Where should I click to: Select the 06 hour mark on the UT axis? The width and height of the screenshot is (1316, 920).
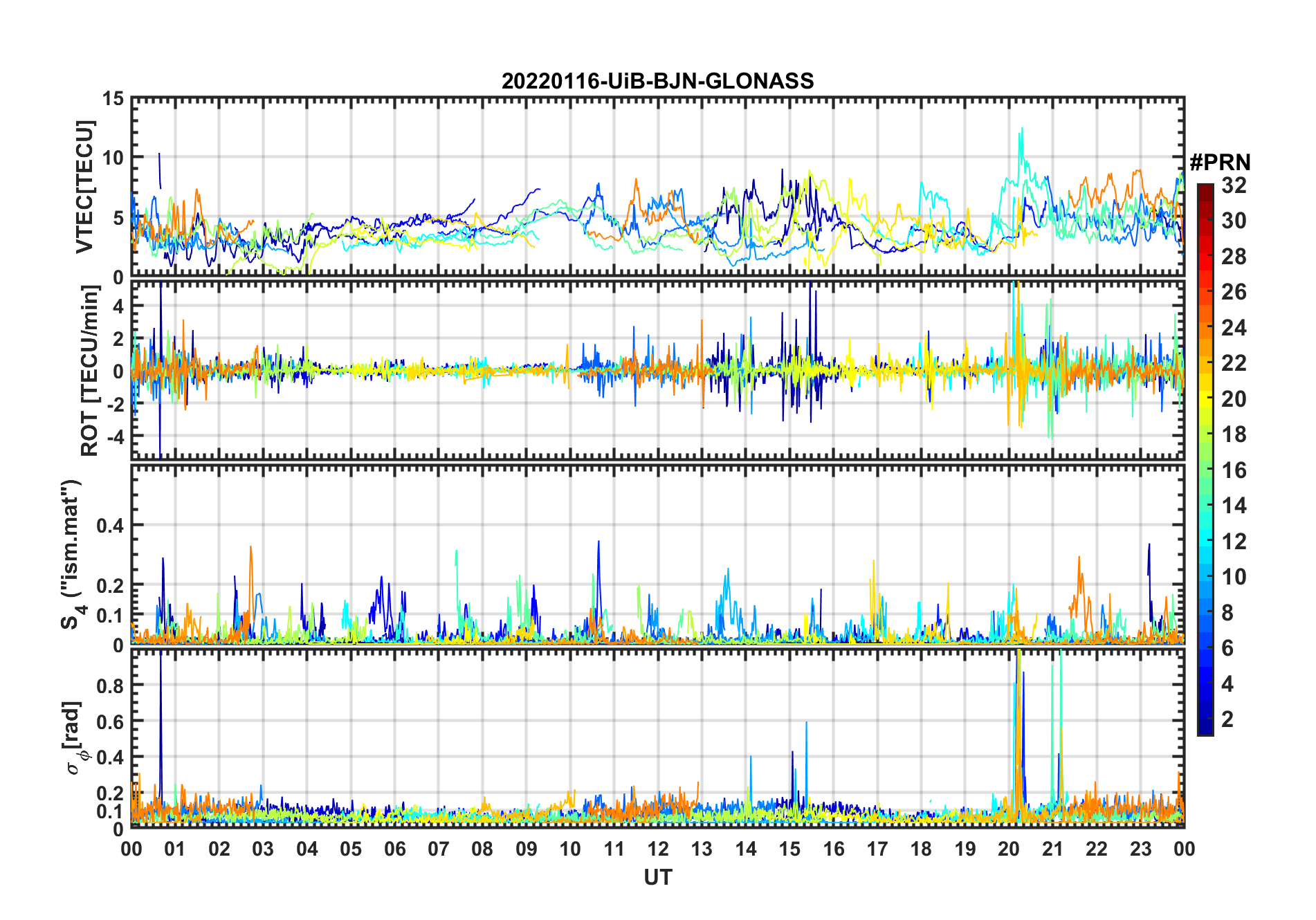coord(394,849)
